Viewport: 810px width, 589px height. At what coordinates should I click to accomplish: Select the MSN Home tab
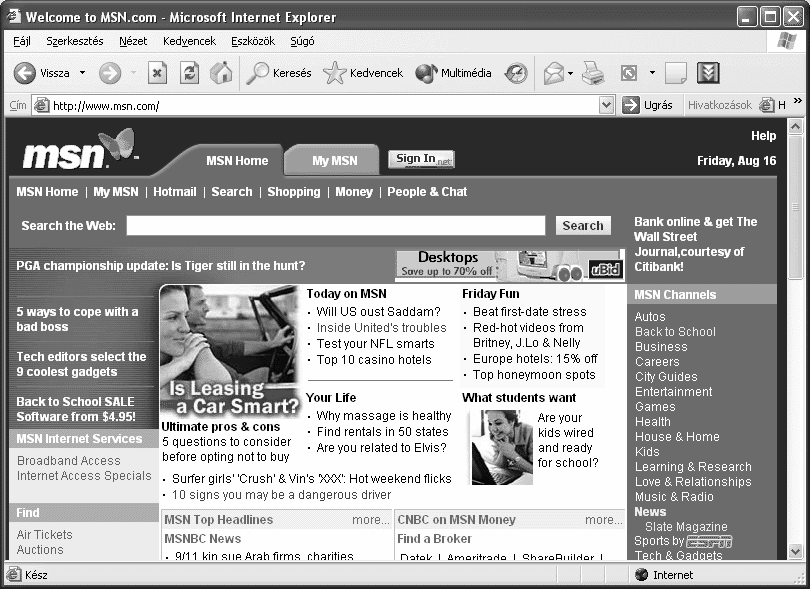[x=237, y=161]
